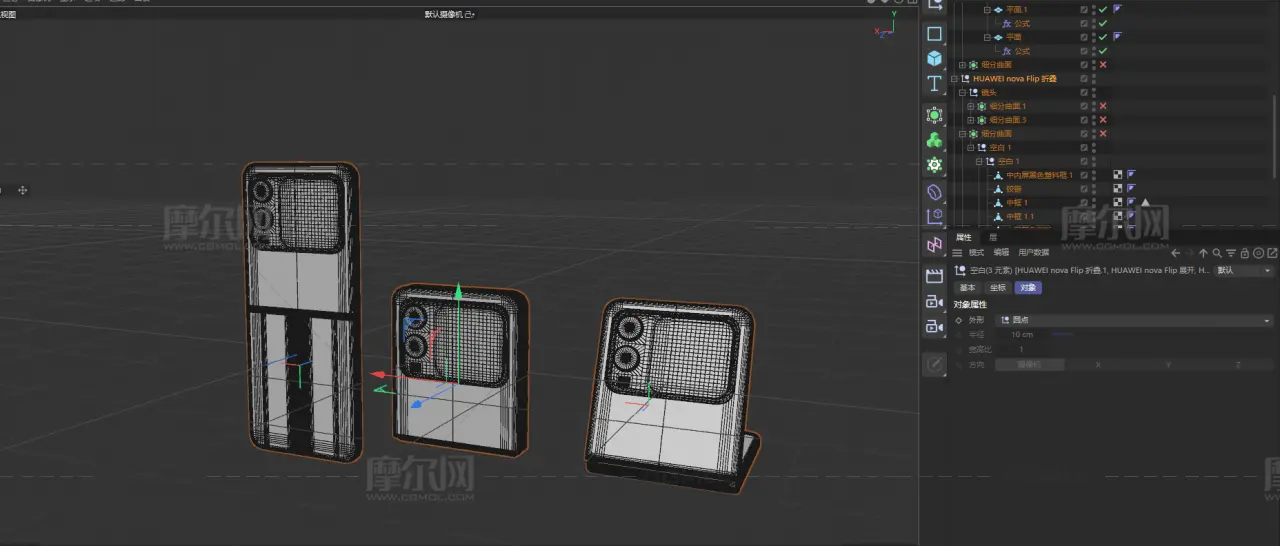Click the 坐标 button

click(998, 288)
